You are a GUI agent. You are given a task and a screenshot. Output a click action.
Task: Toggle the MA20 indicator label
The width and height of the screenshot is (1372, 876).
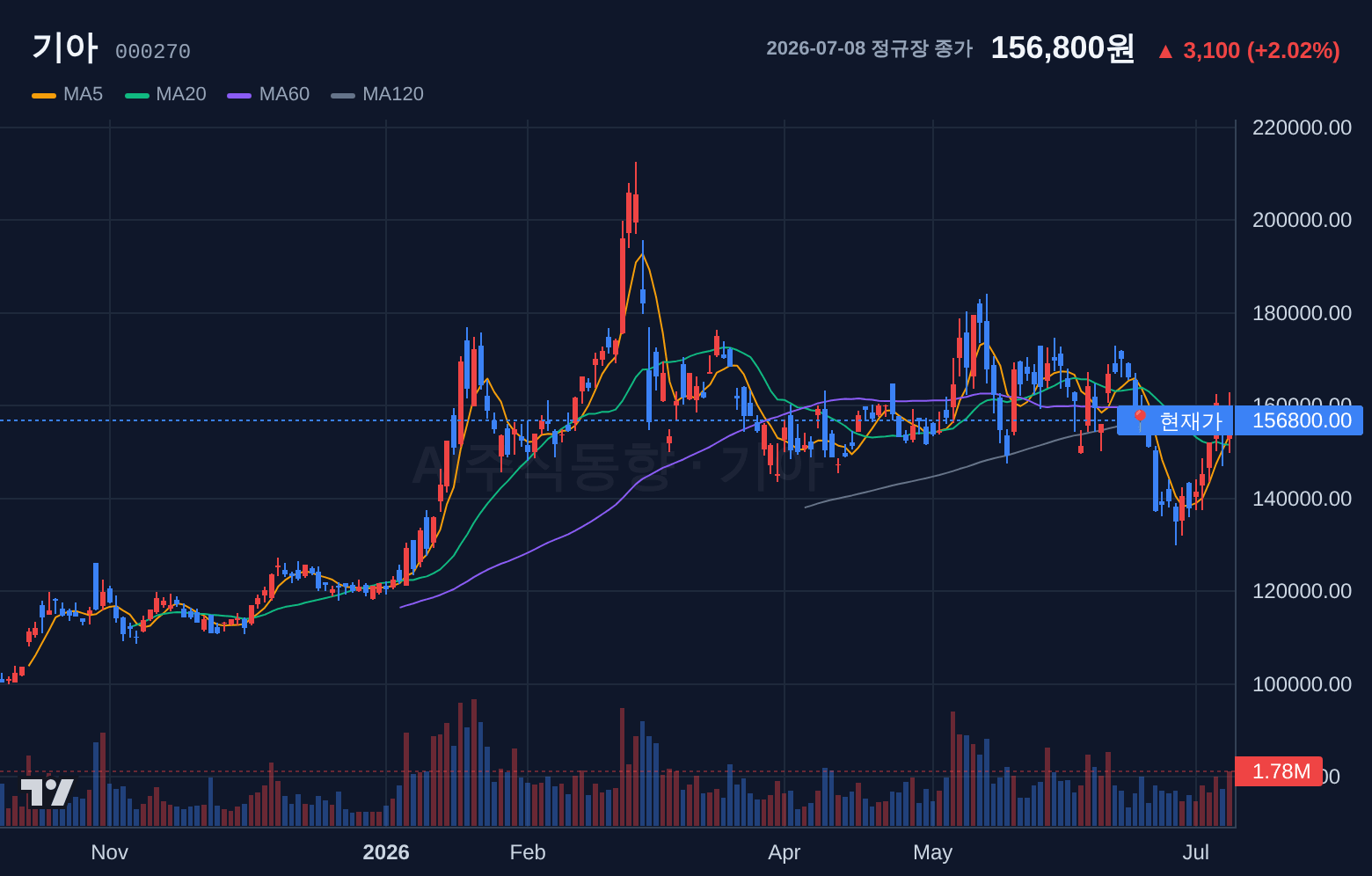(180, 94)
